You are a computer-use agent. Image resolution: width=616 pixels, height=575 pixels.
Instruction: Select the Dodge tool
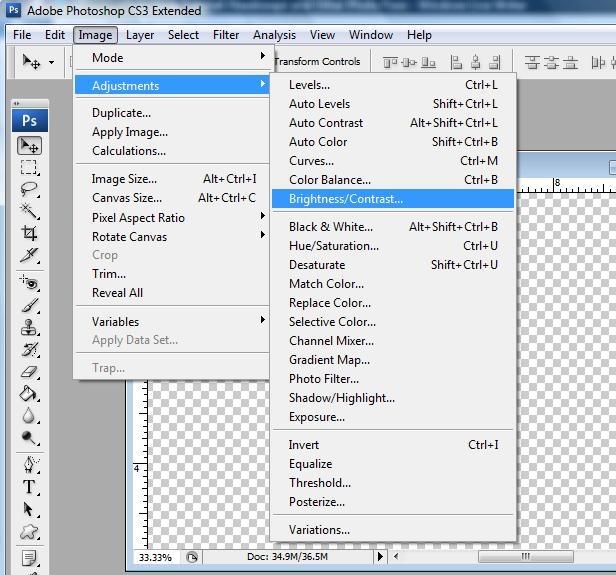pos(29,438)
